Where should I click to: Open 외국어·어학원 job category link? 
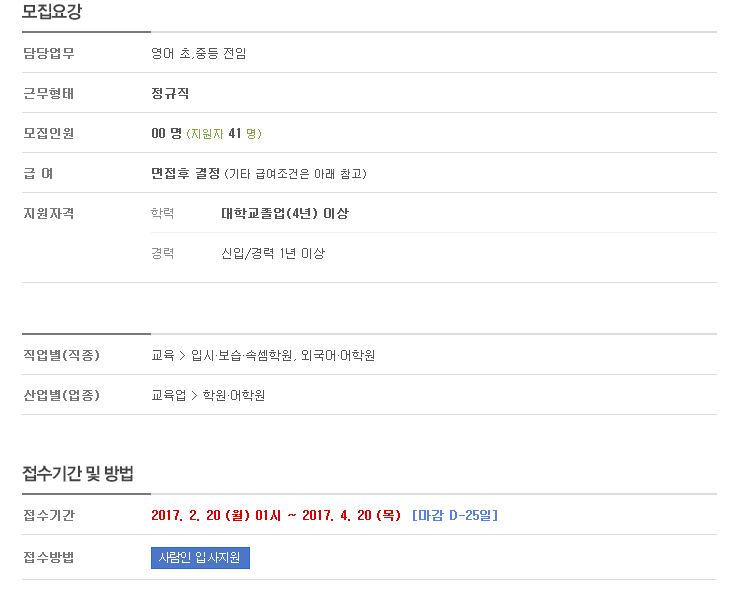click(x=338, y=355)
